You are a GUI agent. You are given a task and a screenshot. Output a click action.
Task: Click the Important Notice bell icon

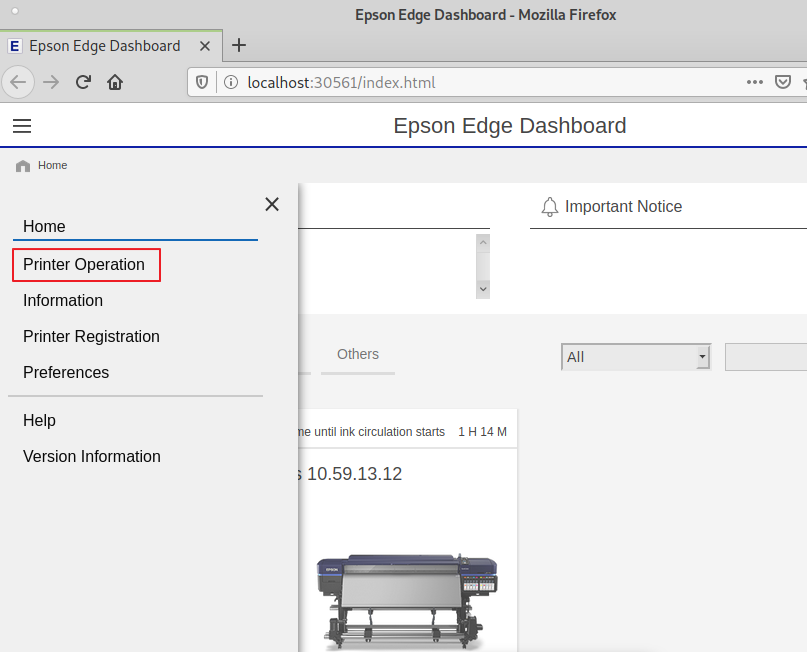pyautogui.click(x=550, y=207)
